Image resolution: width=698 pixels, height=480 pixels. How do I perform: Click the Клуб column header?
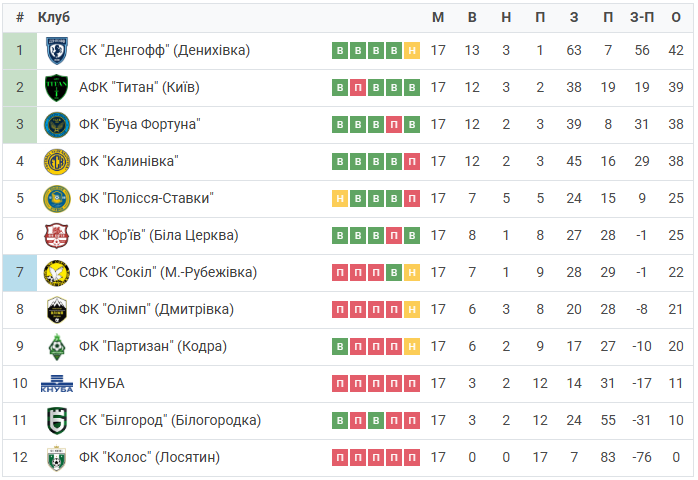[x=54, y=17]
